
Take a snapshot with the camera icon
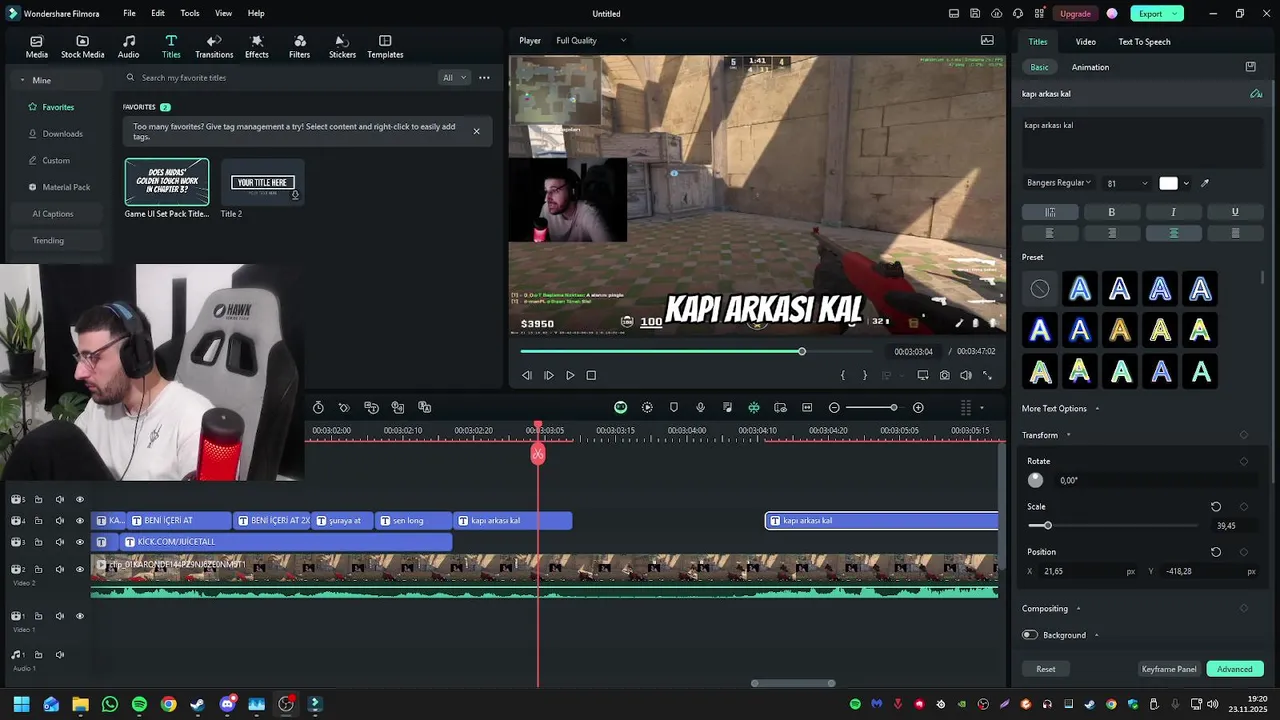point(944,375)
